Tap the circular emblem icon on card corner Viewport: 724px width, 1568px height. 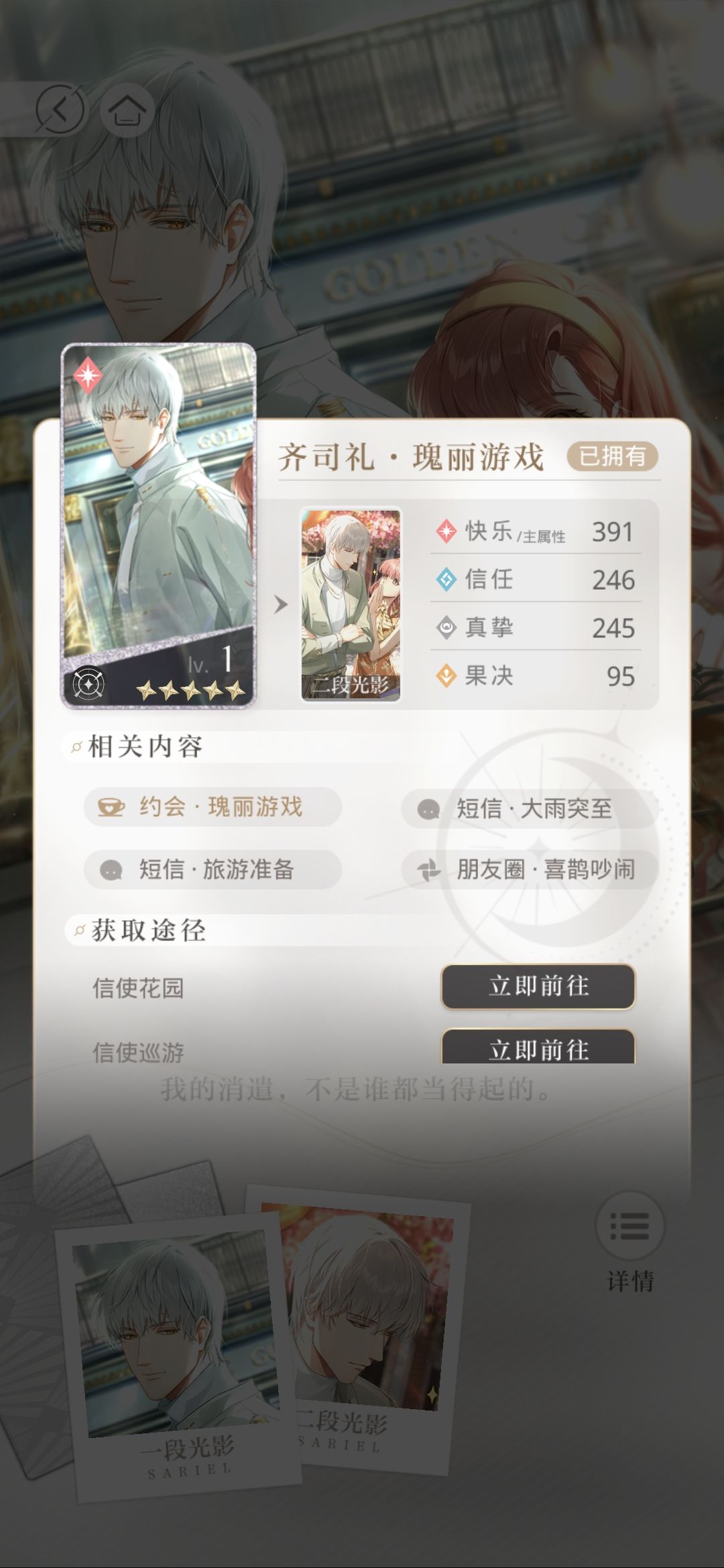tap(86, 683)
